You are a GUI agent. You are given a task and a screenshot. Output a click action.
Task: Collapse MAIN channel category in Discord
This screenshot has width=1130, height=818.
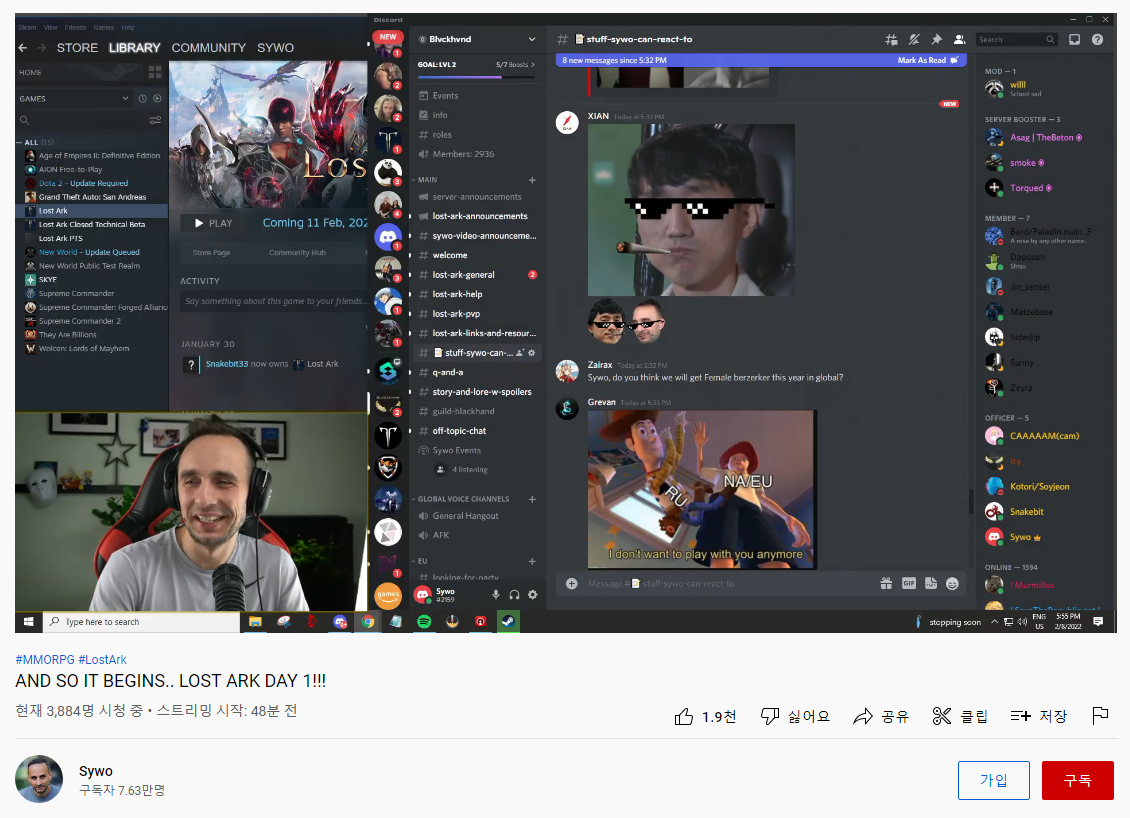(x=427, y=180)
